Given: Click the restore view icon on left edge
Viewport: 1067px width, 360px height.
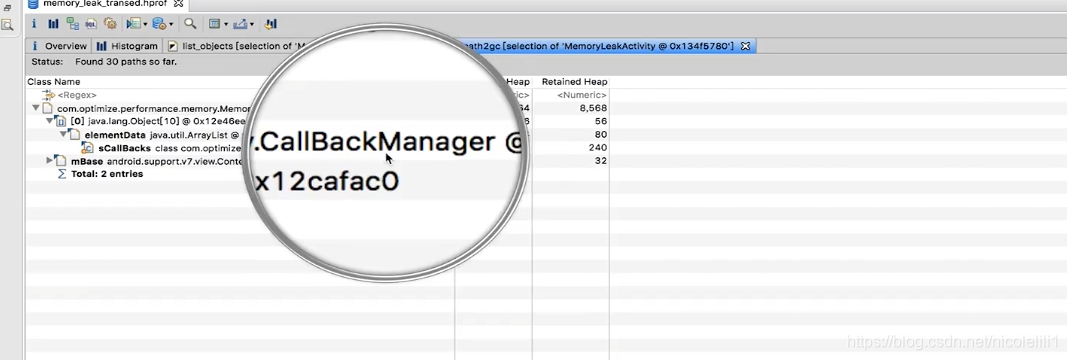Looking at the screenshot, I should (7, 8).
